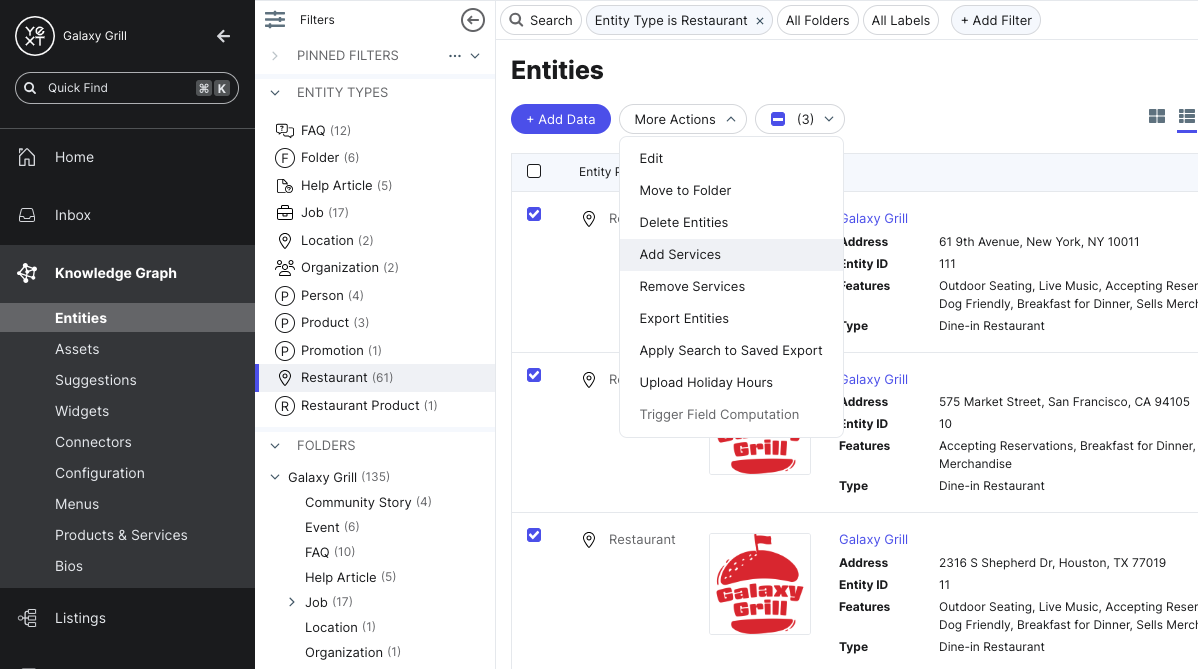
Task: Open the (3) selection dropdown
Action: pos(800,119)
